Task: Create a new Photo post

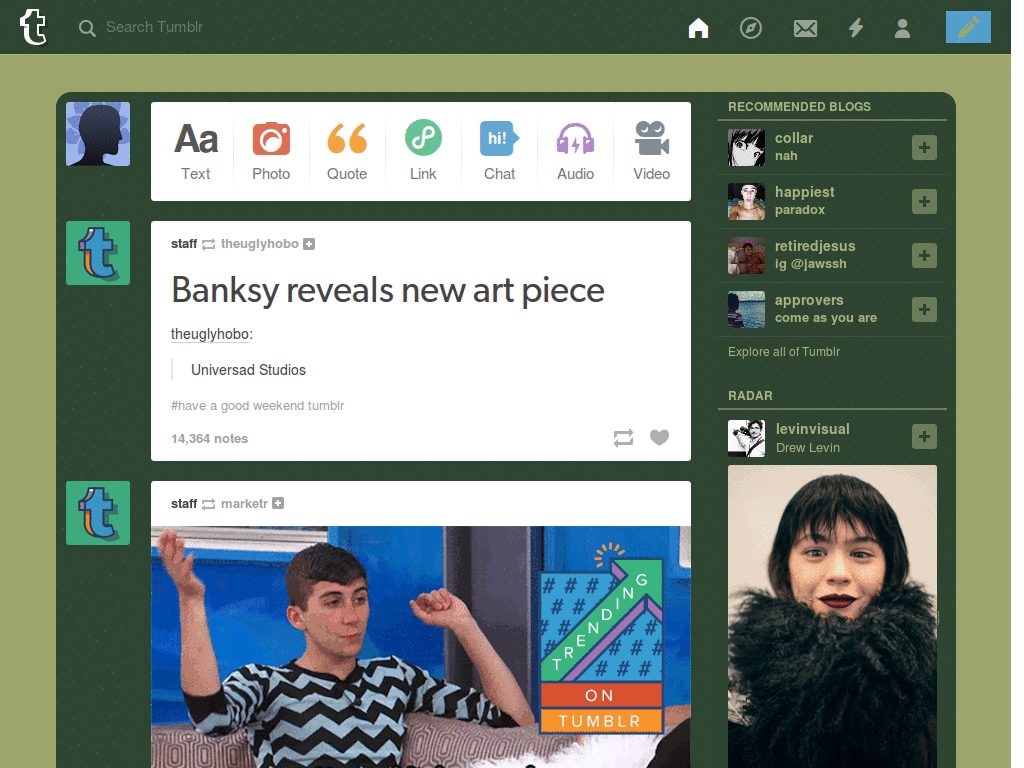Action: pyautogui.click(x=271, y=152)
